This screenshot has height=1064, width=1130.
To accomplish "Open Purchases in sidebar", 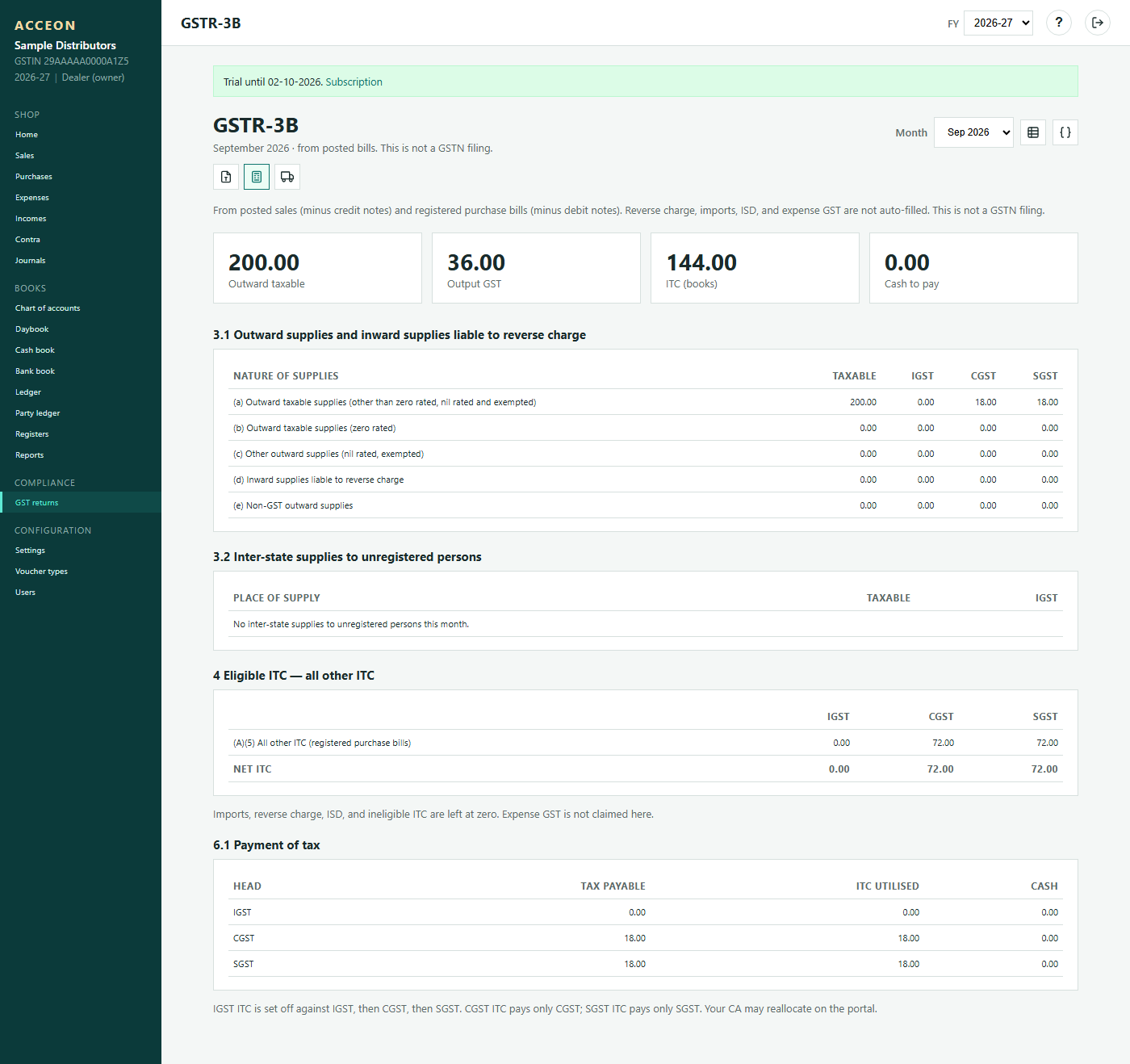I will point(34,177).
